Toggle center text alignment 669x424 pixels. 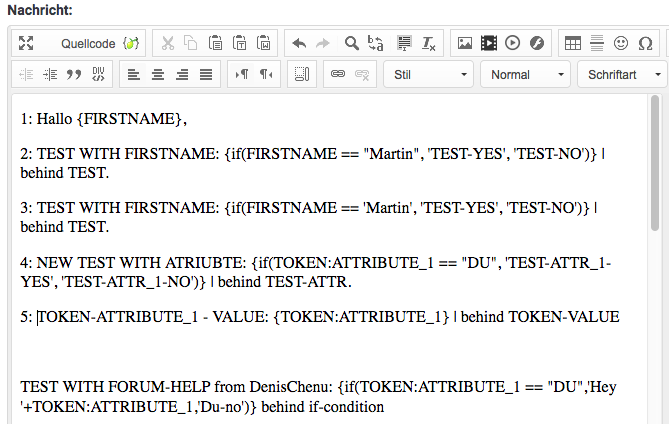tap(158, 74)
